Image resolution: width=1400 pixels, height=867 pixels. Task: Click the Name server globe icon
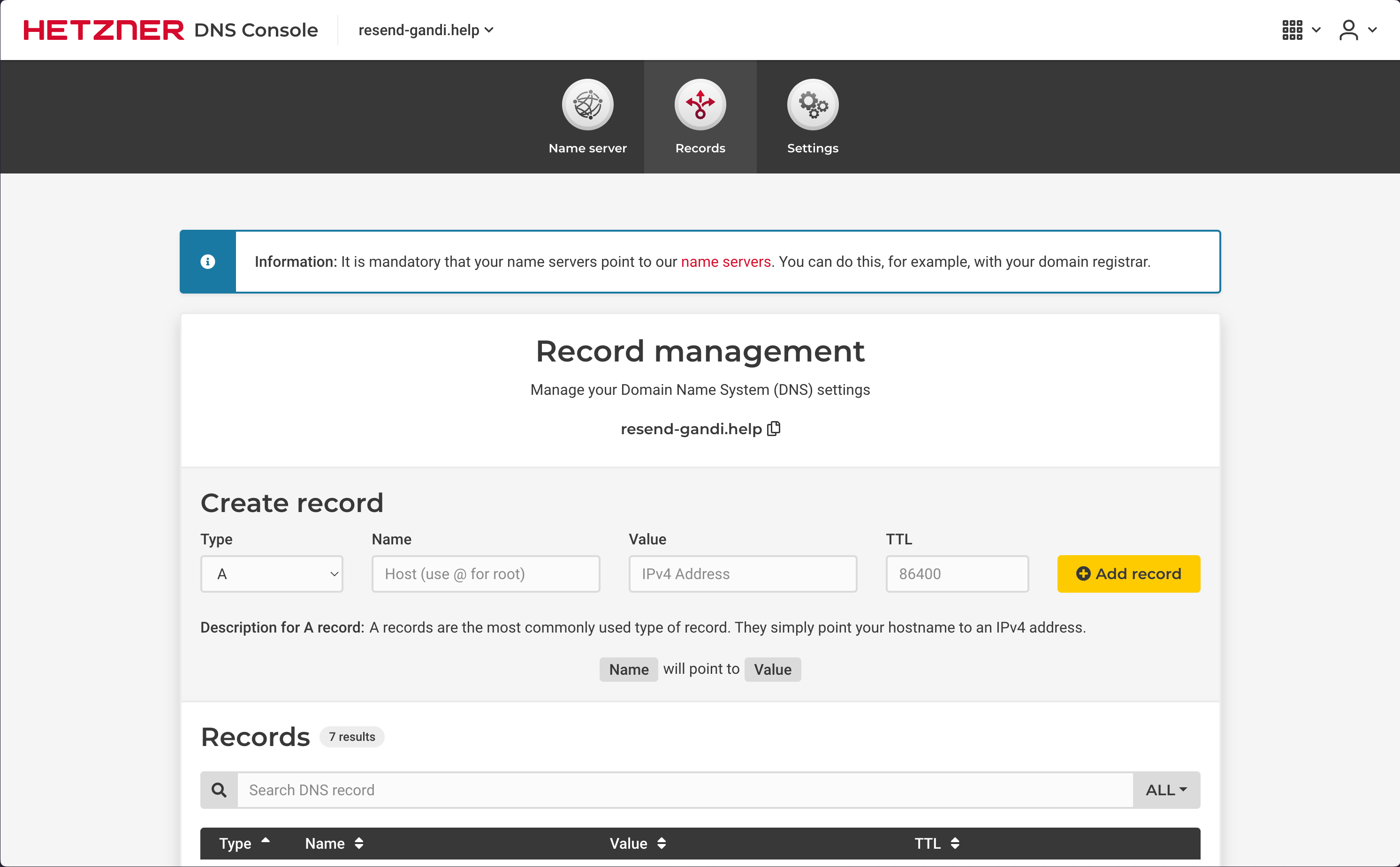[587, 105]
